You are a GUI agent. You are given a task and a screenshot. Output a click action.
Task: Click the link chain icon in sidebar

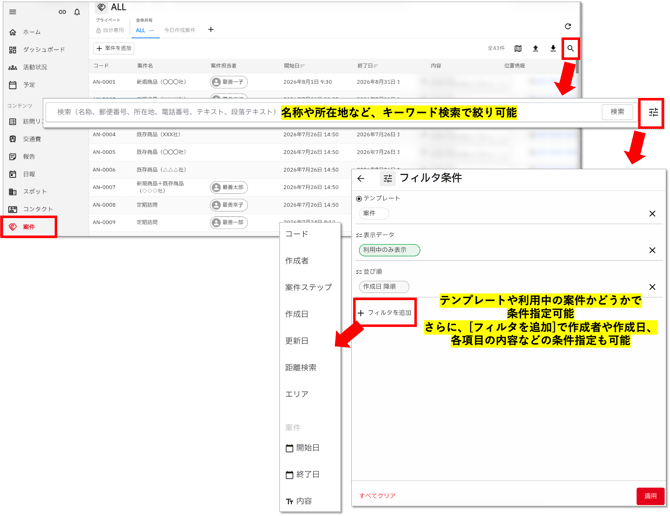(62, 12)
